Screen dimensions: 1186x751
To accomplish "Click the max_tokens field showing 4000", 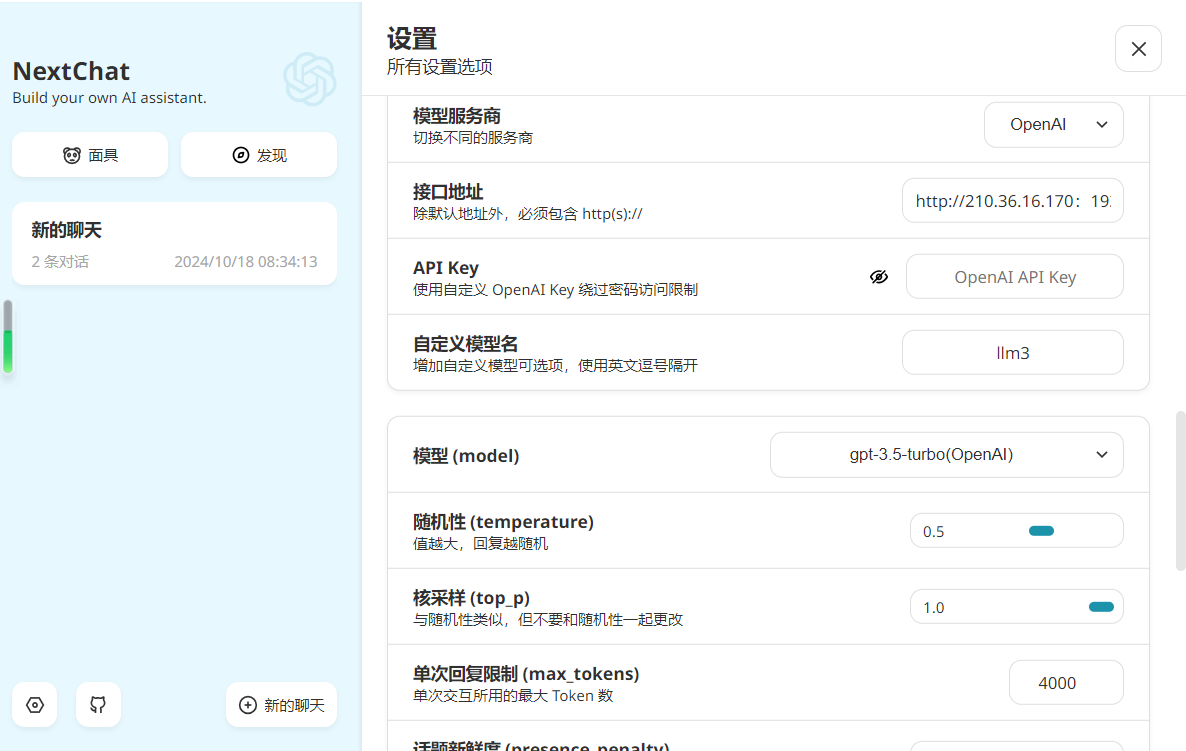I will click(x=1066, y=683).
